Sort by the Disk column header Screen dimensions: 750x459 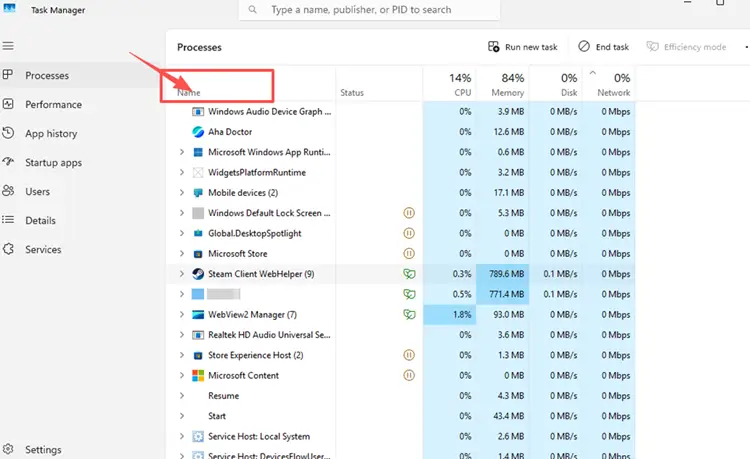(x=556, y=84)
